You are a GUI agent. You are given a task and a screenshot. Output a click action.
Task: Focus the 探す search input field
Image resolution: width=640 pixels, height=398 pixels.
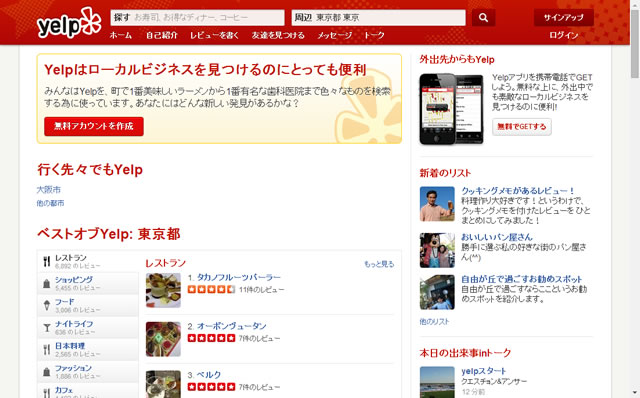(x=198, y=18)
